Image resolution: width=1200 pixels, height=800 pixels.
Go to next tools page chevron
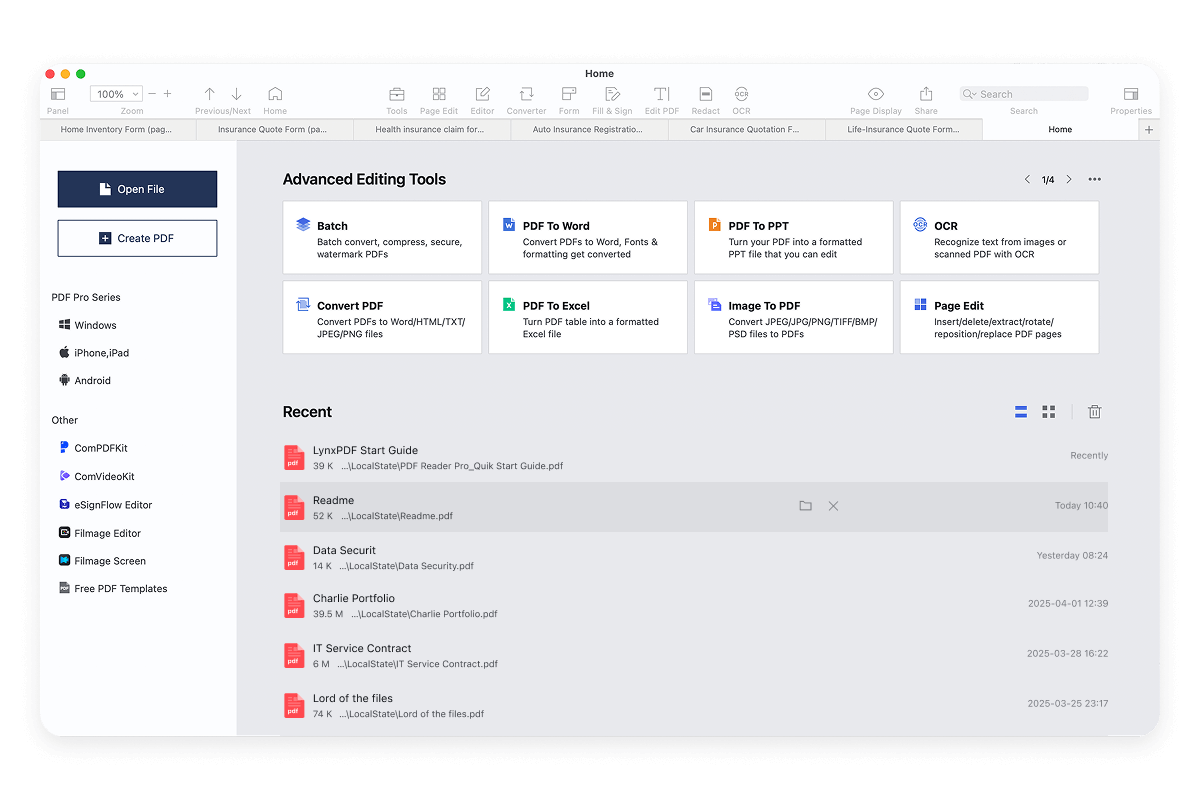[x=1069, y=180]
